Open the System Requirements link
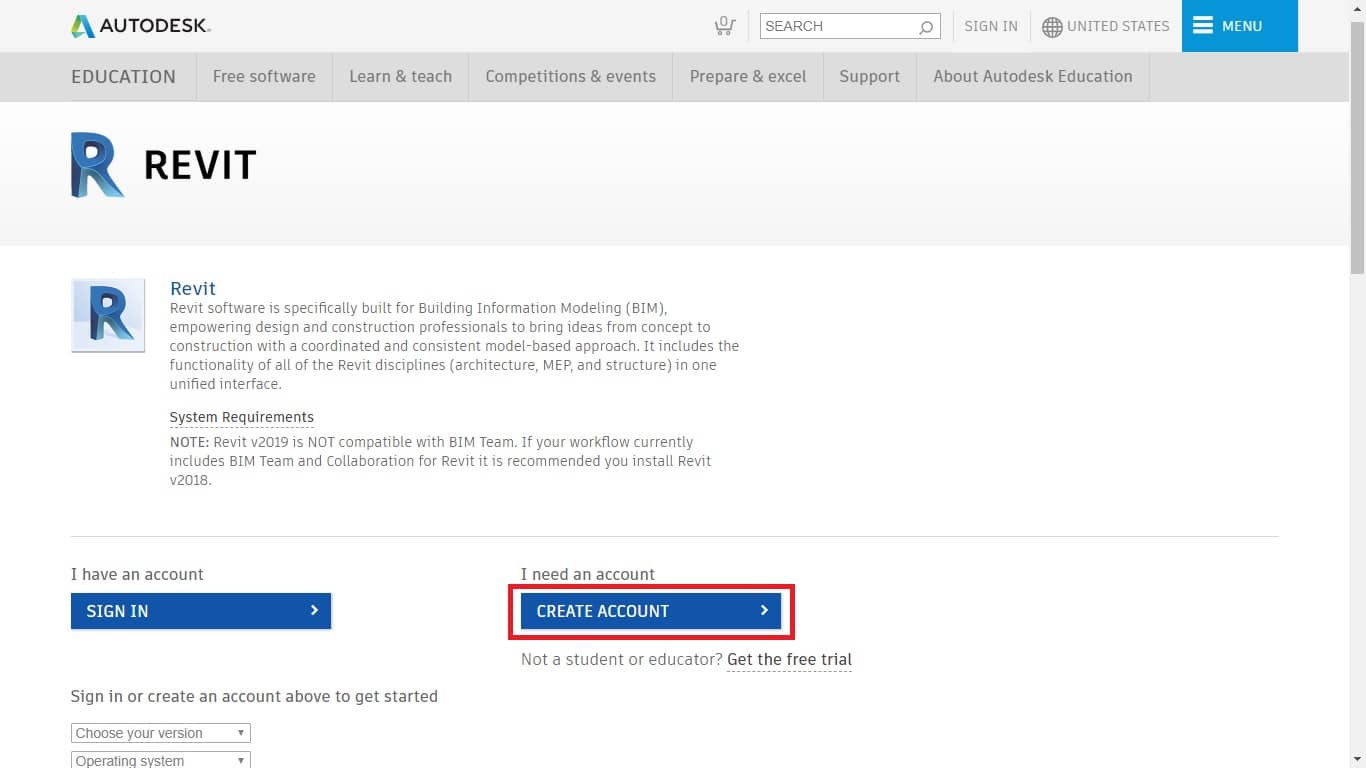 pyautogui.click(x=242, y=417)
